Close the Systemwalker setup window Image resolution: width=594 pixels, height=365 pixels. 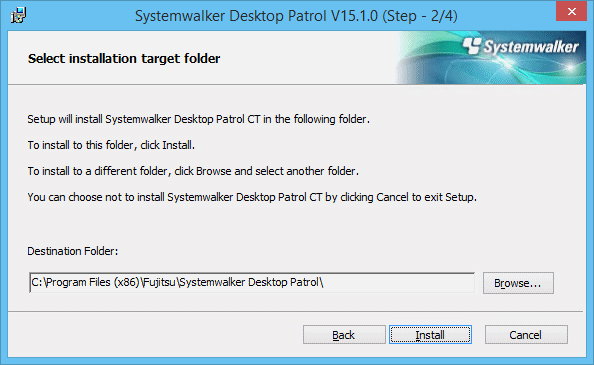point(572,11)
